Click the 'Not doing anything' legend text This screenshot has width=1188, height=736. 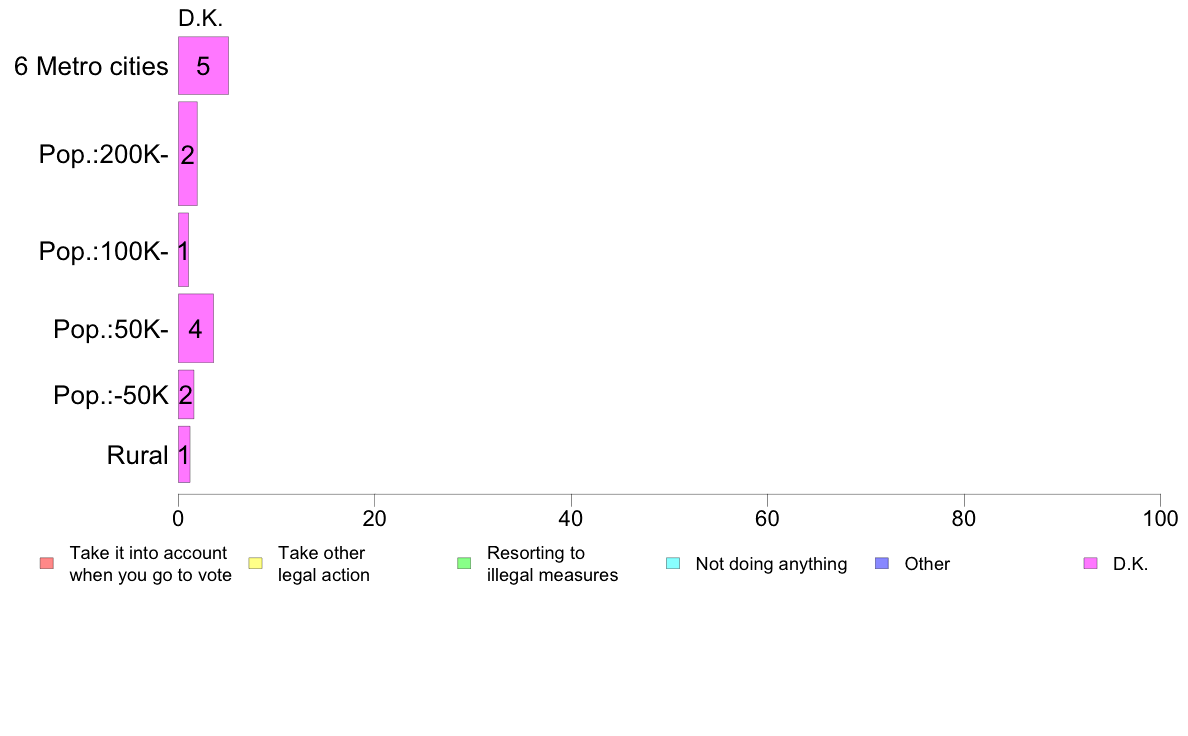(771, 564)
